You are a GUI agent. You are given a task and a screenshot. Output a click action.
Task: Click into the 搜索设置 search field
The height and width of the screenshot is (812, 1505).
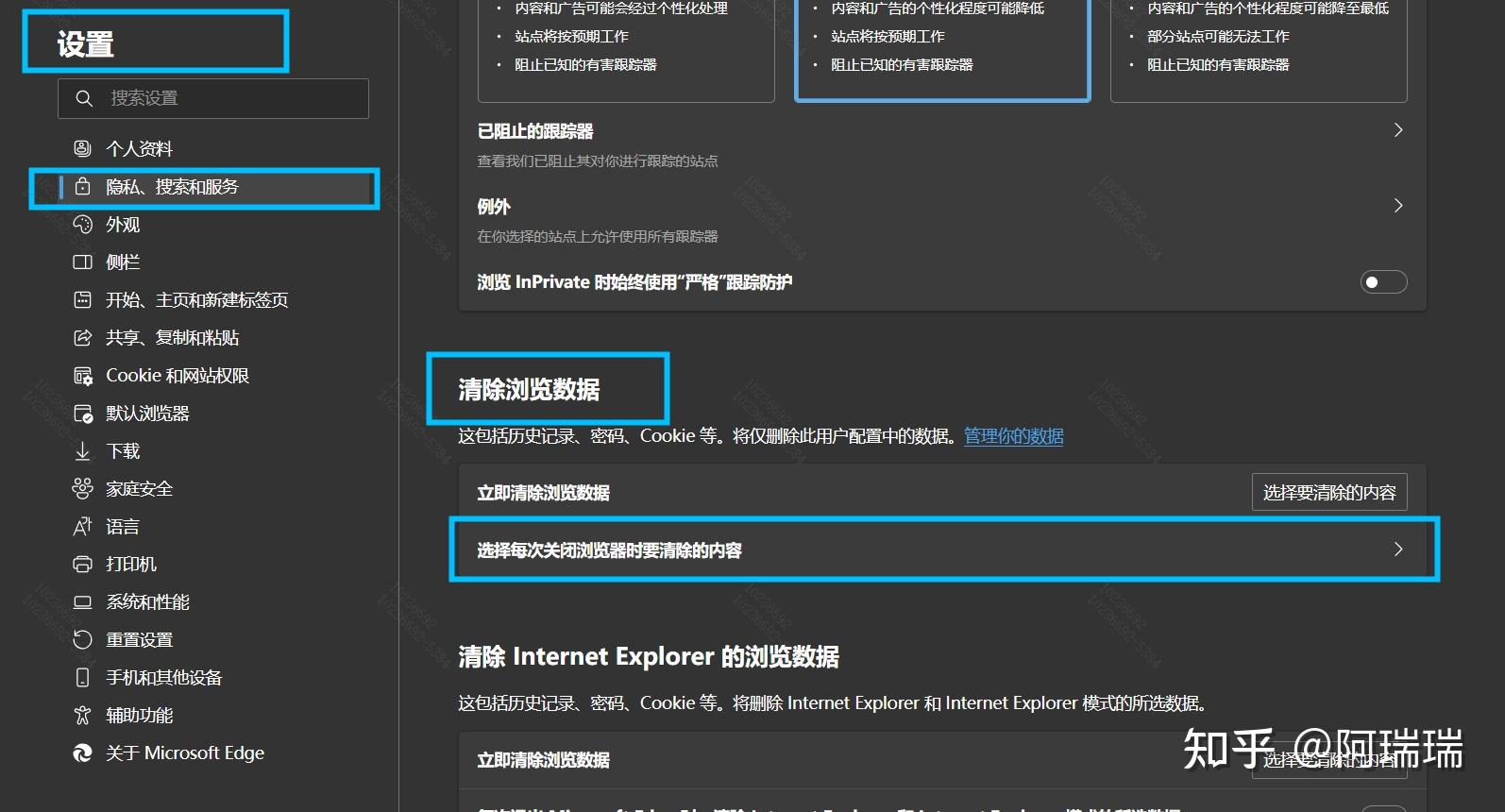213,98
